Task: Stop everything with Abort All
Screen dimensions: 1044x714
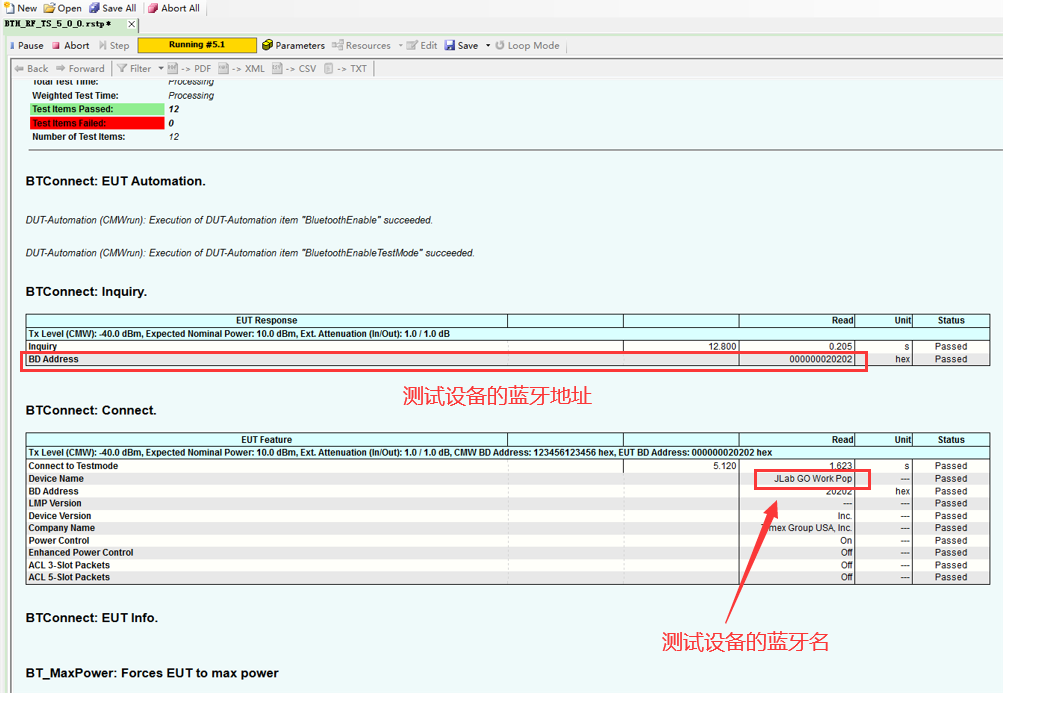Action: [x=174, y=8]
